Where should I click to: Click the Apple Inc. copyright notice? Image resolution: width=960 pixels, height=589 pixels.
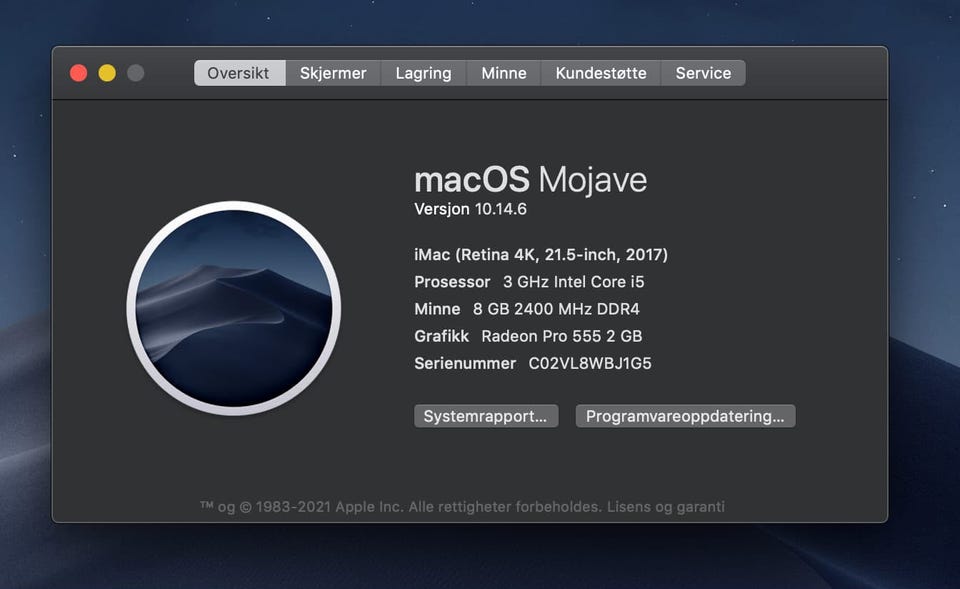click(402, 506)
